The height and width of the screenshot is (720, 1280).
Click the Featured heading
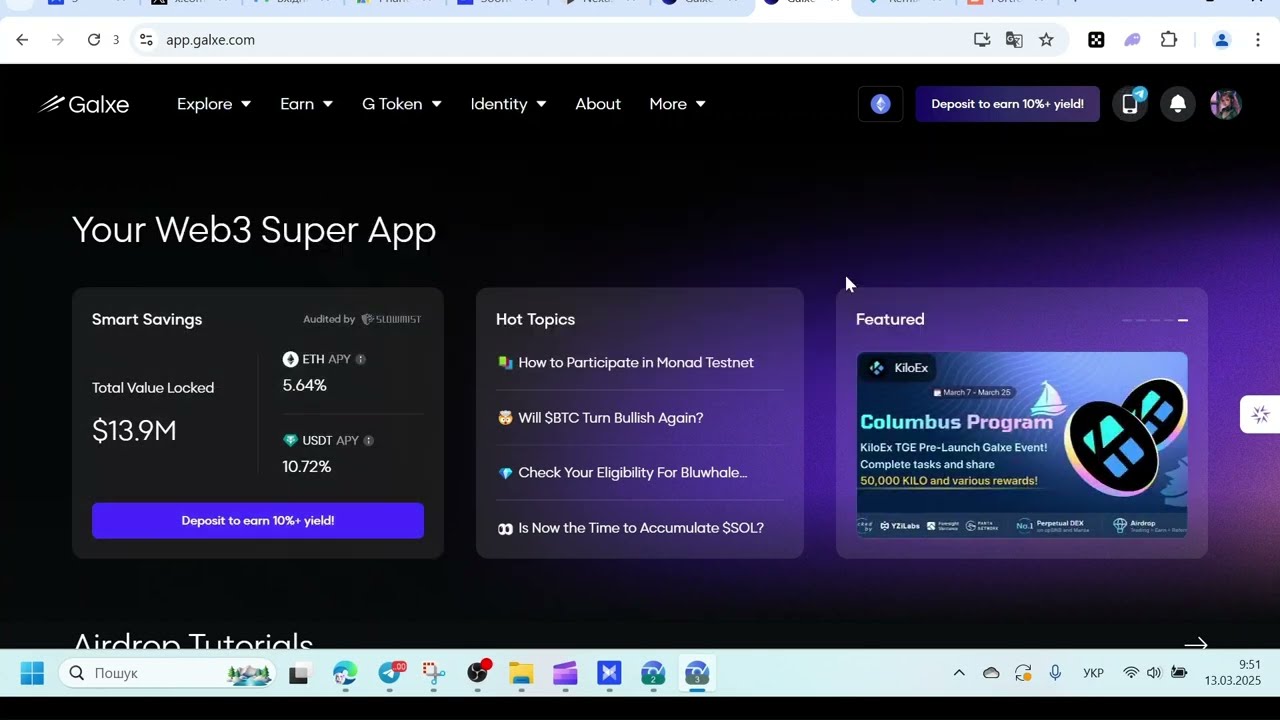pyautogui.click(x=890, y=319)
